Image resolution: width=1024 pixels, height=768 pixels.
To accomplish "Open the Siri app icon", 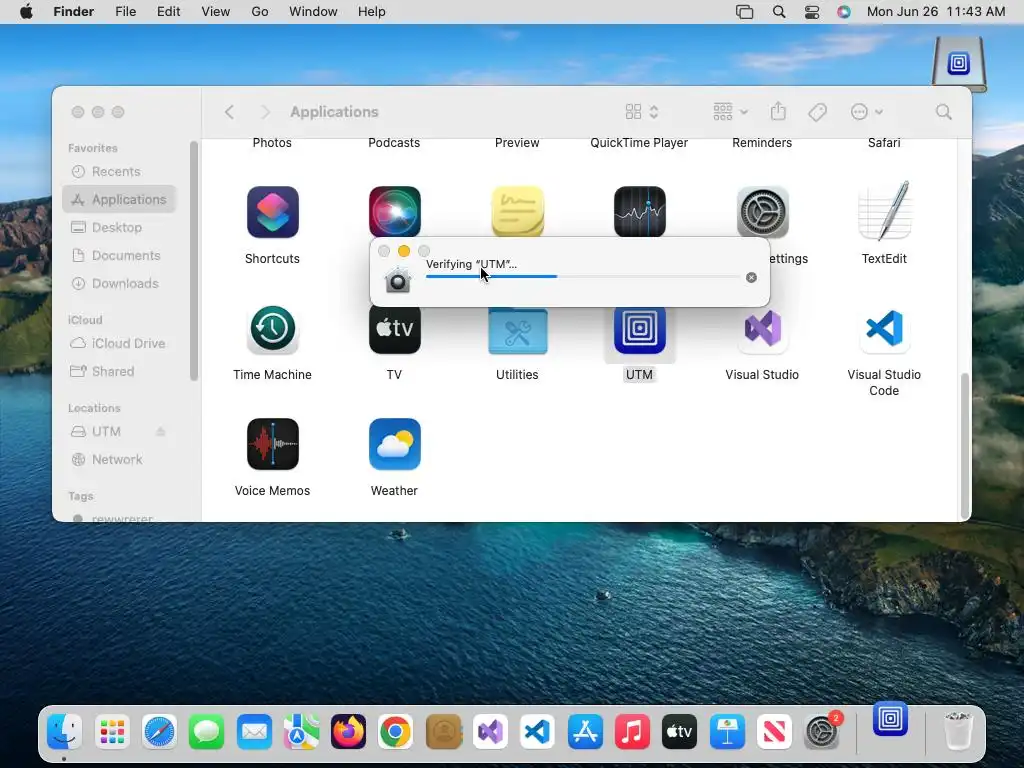I will (x=394, y=211).
